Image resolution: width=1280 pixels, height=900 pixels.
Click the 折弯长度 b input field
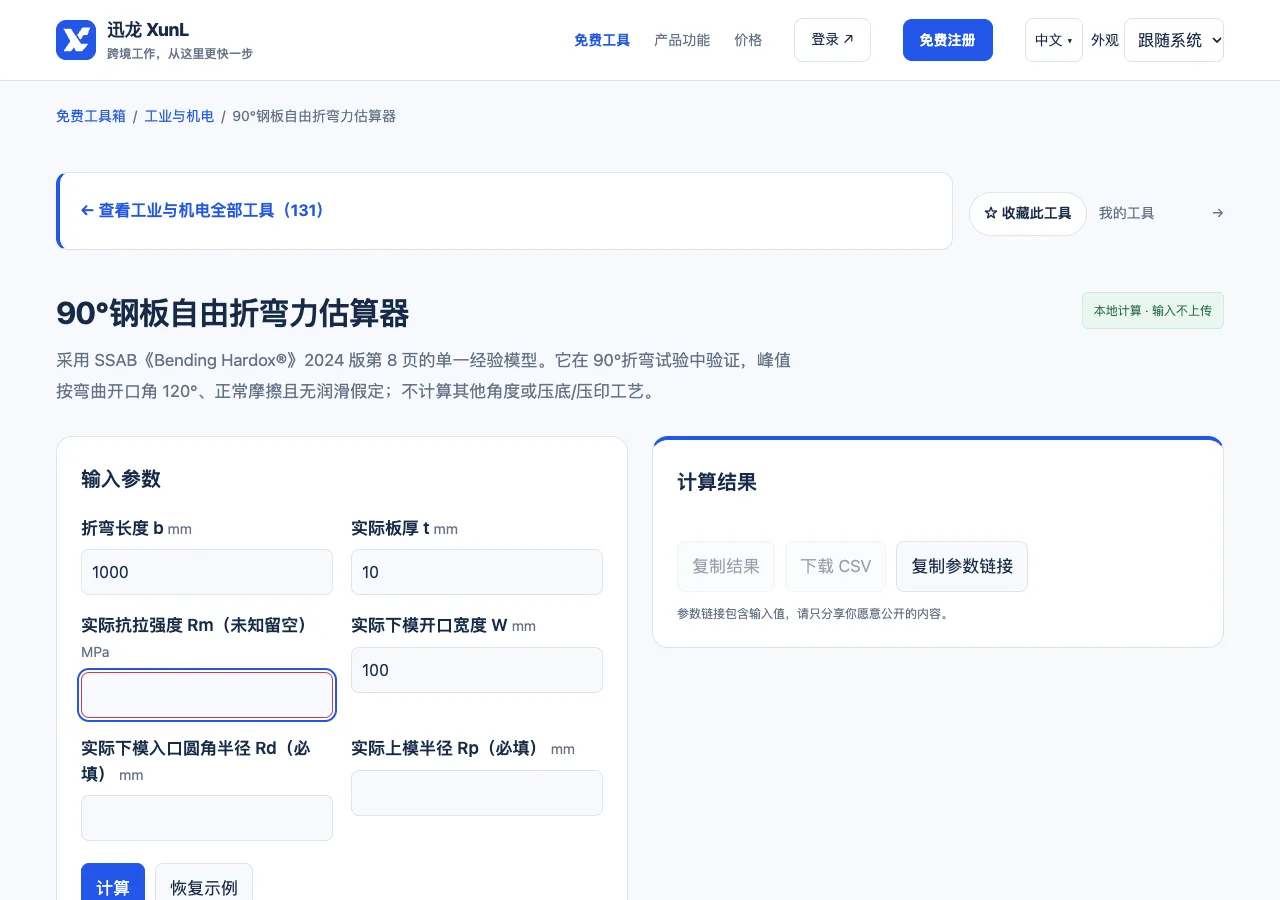[207, 572]
